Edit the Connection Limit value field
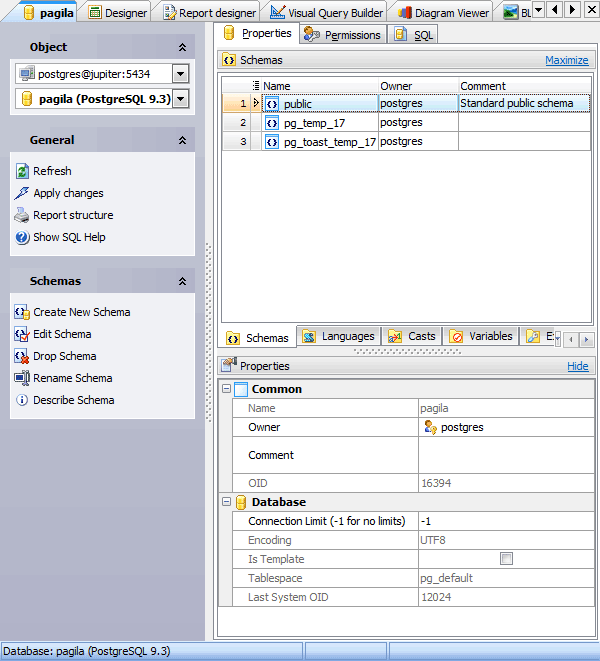The height and width of the screenshot is (661, 600). [505, 521]
